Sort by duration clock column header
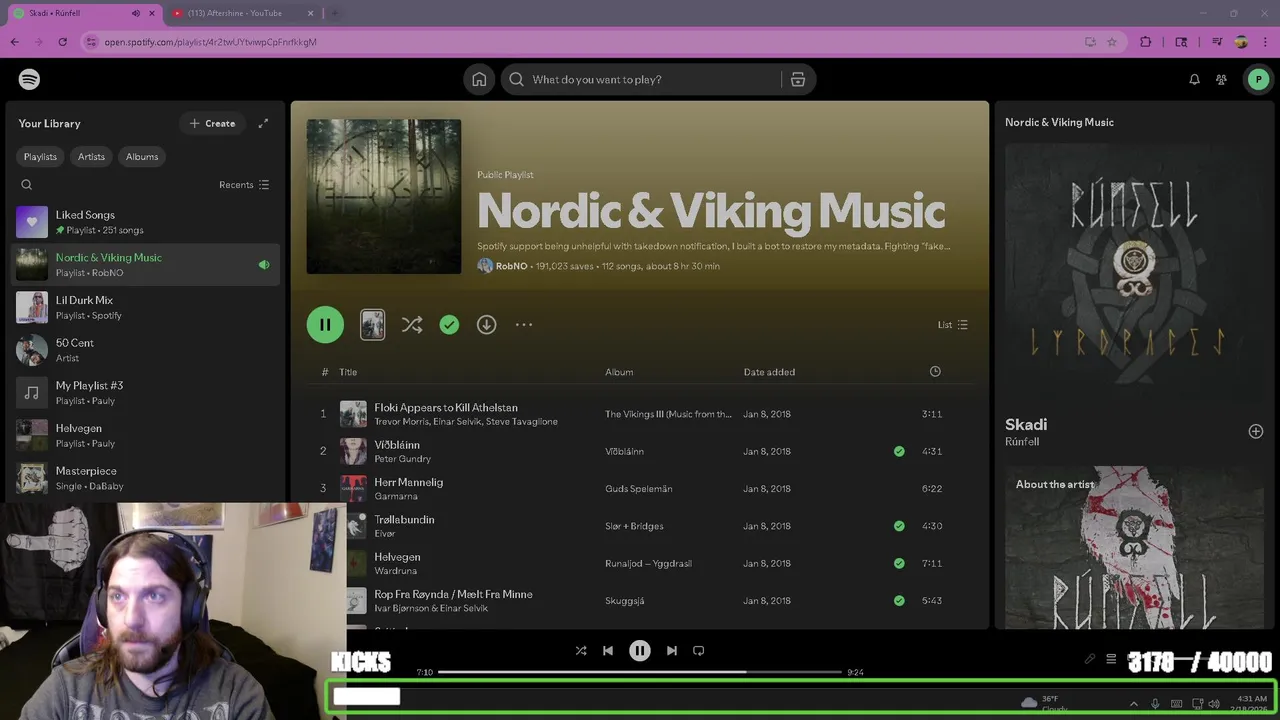Viewport: 1280px width, 720px height. [935, 371]
